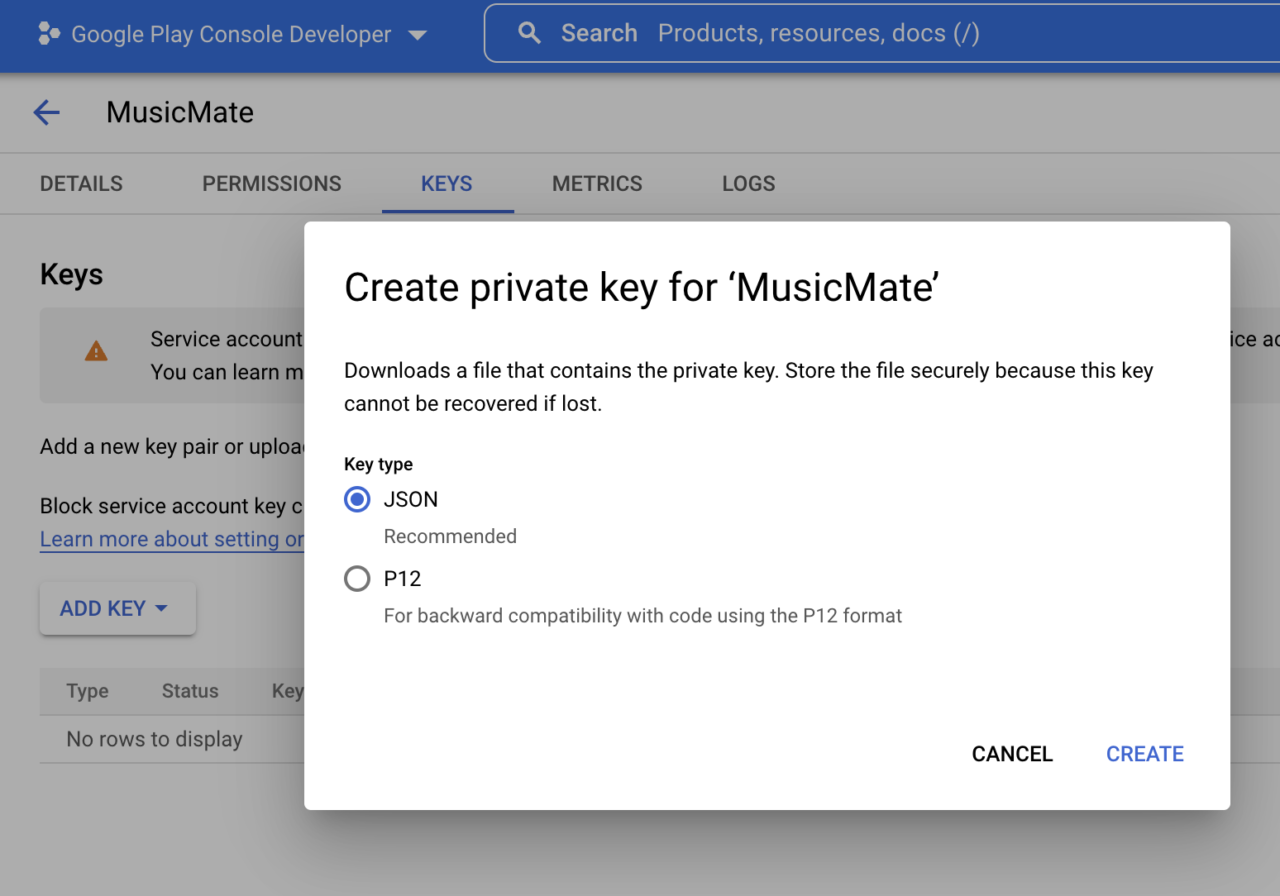This screenshot has height=896, width=1280.
Task: Click CANCEL in the dialog
Action: point(1012,754)
